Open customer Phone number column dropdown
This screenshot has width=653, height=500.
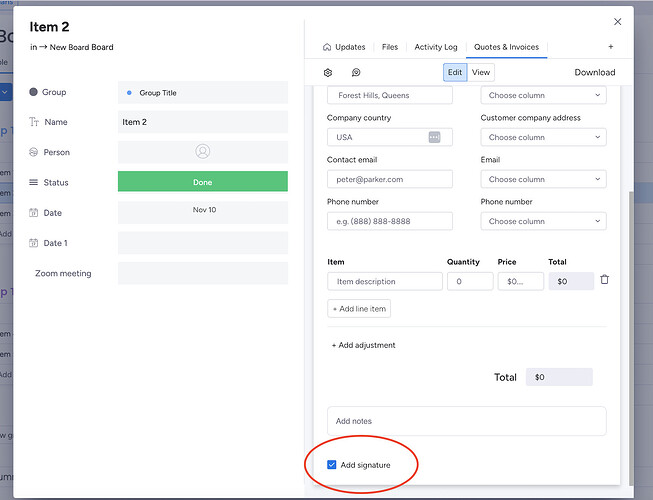[543, 221]
